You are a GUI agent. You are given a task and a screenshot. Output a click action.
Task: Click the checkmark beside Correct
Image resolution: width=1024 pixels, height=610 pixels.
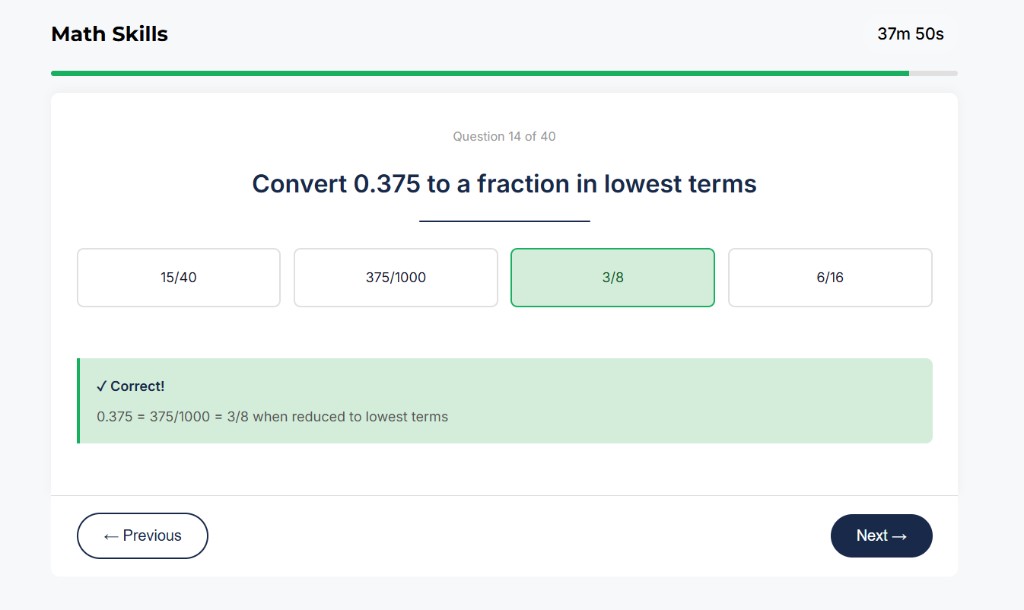coord(100,385)
